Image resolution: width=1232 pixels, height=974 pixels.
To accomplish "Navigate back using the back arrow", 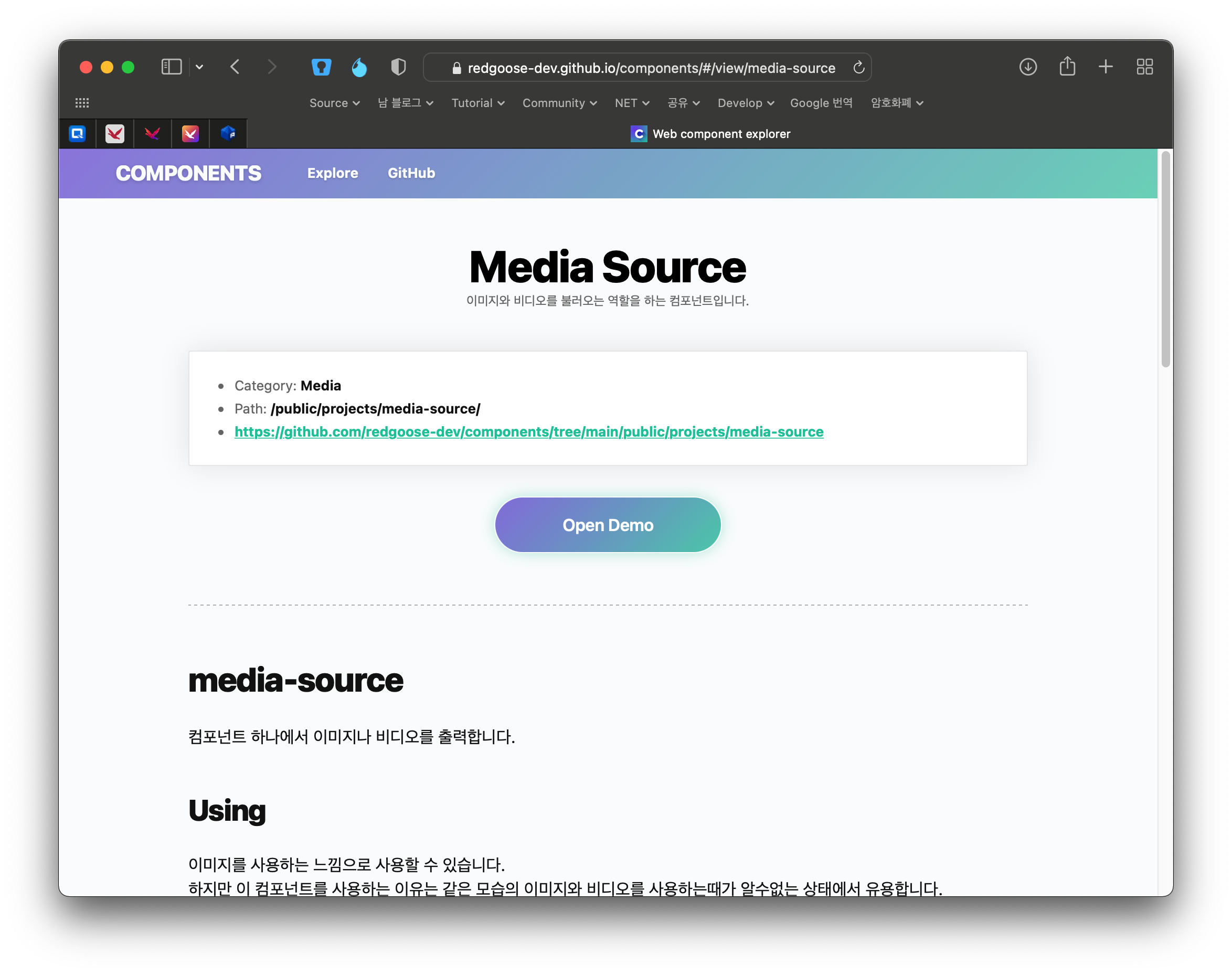I will tap(235, 67).
